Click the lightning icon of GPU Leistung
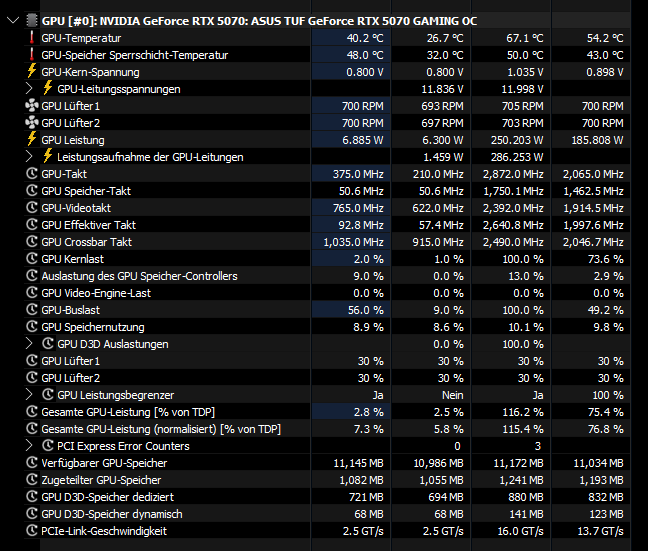Image resolution: width=648 pixels, height=551 pixels. coord(32,139)
